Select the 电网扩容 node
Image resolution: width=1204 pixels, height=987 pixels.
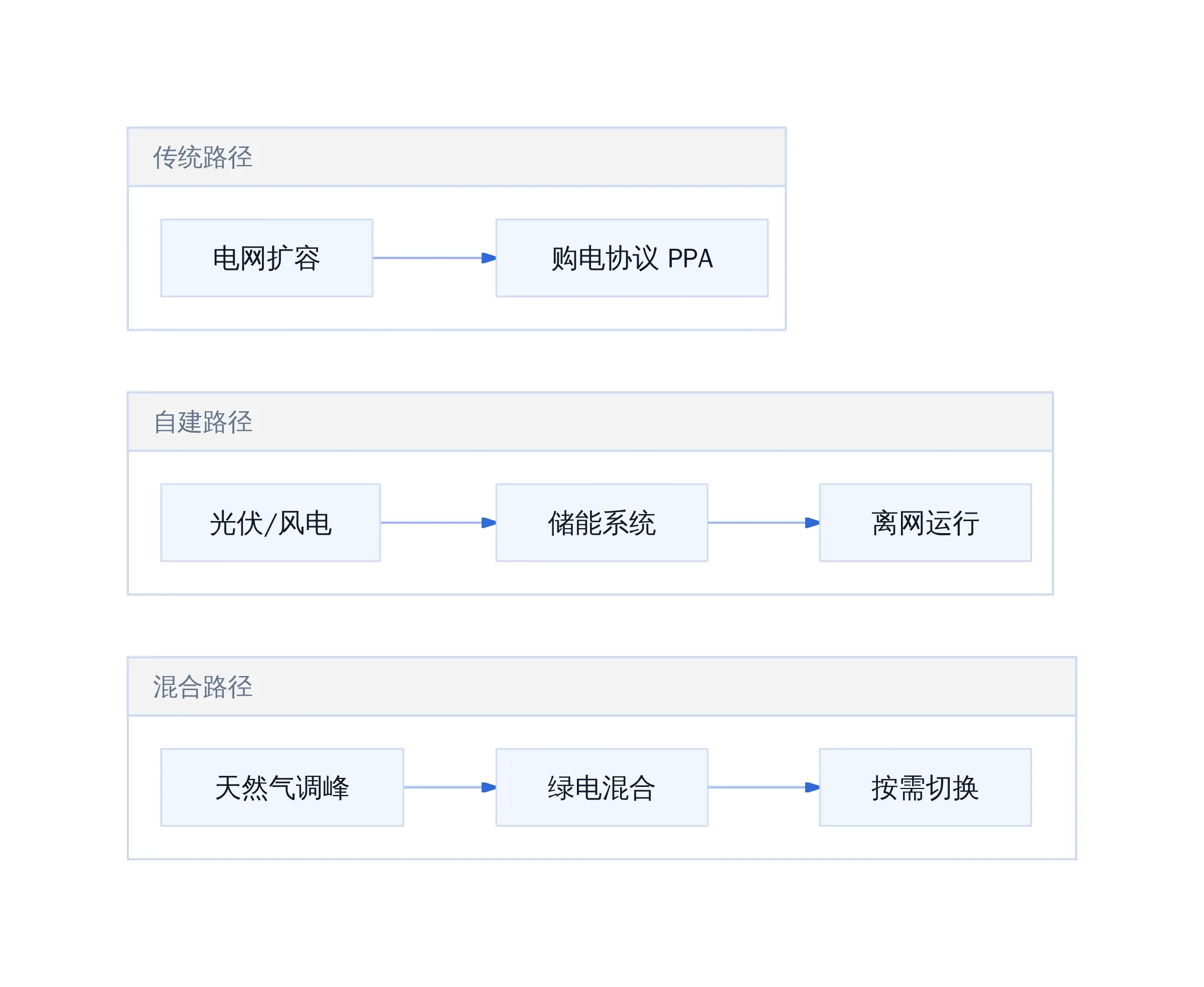click(x=267, y=258)
